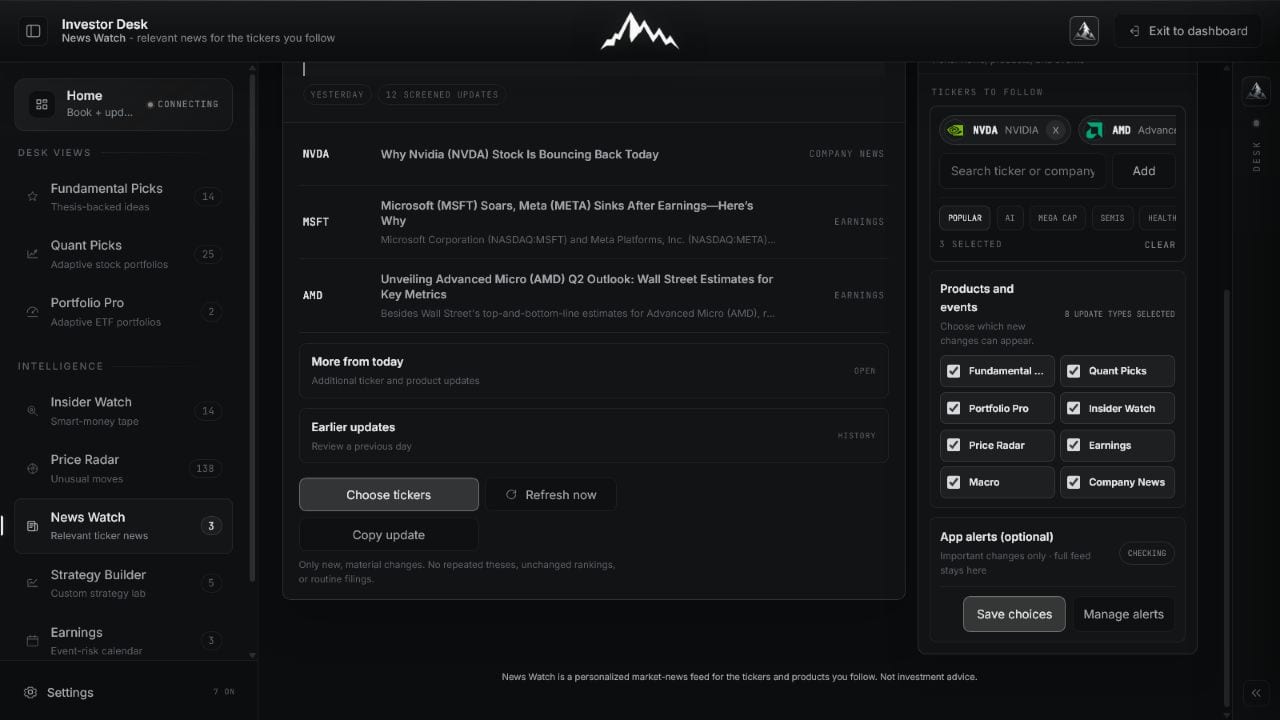The height and width of the screenshot is (720, 1280).
Task: Click the Settings gear icon
Action: point(30,692)
